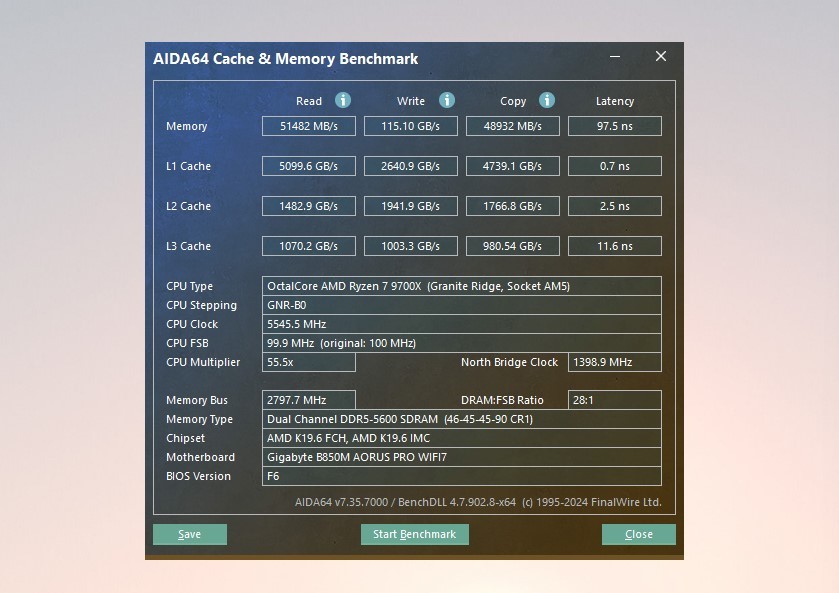Click the Copy column header label
This screenshot has width=839, height=593.
[513, 101]
